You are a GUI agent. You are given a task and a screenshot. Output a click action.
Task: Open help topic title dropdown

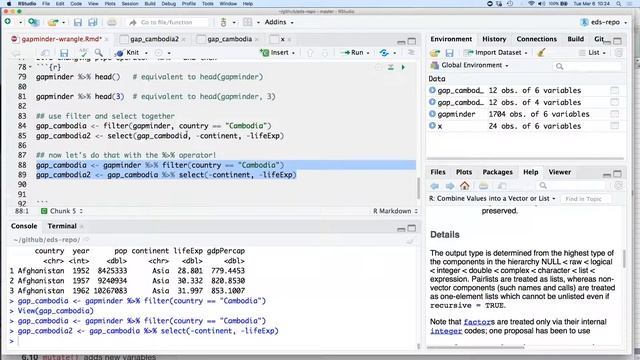pyautogui.click(x=492, y=198)
